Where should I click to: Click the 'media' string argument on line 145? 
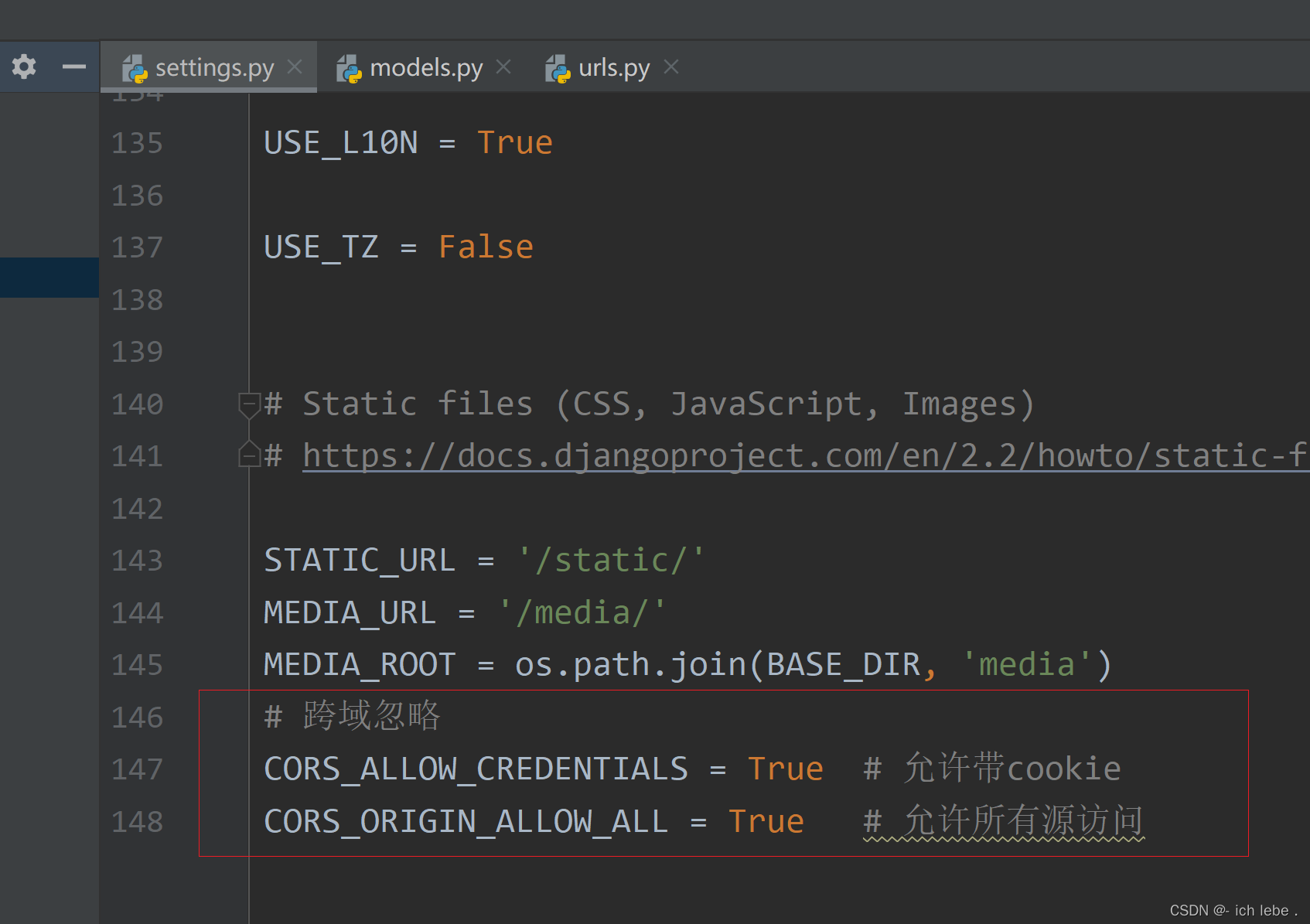[x=1027, y=665]
